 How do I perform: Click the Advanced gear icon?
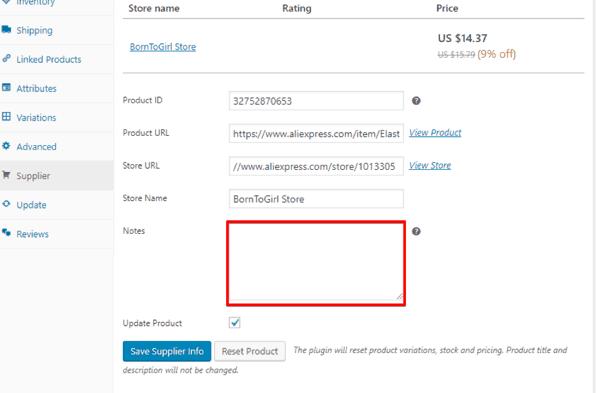point(6,146)
